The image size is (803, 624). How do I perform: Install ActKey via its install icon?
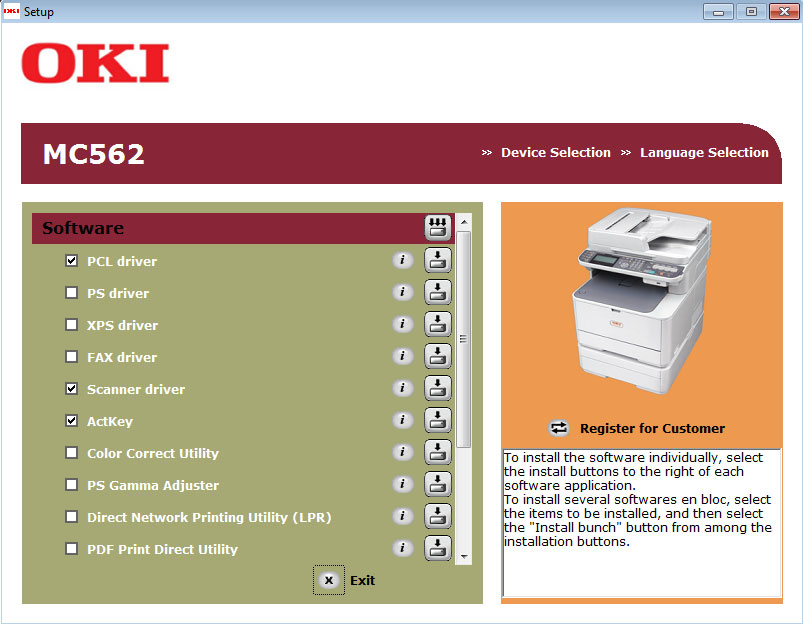pyautogui.click(x=437, y=420)
